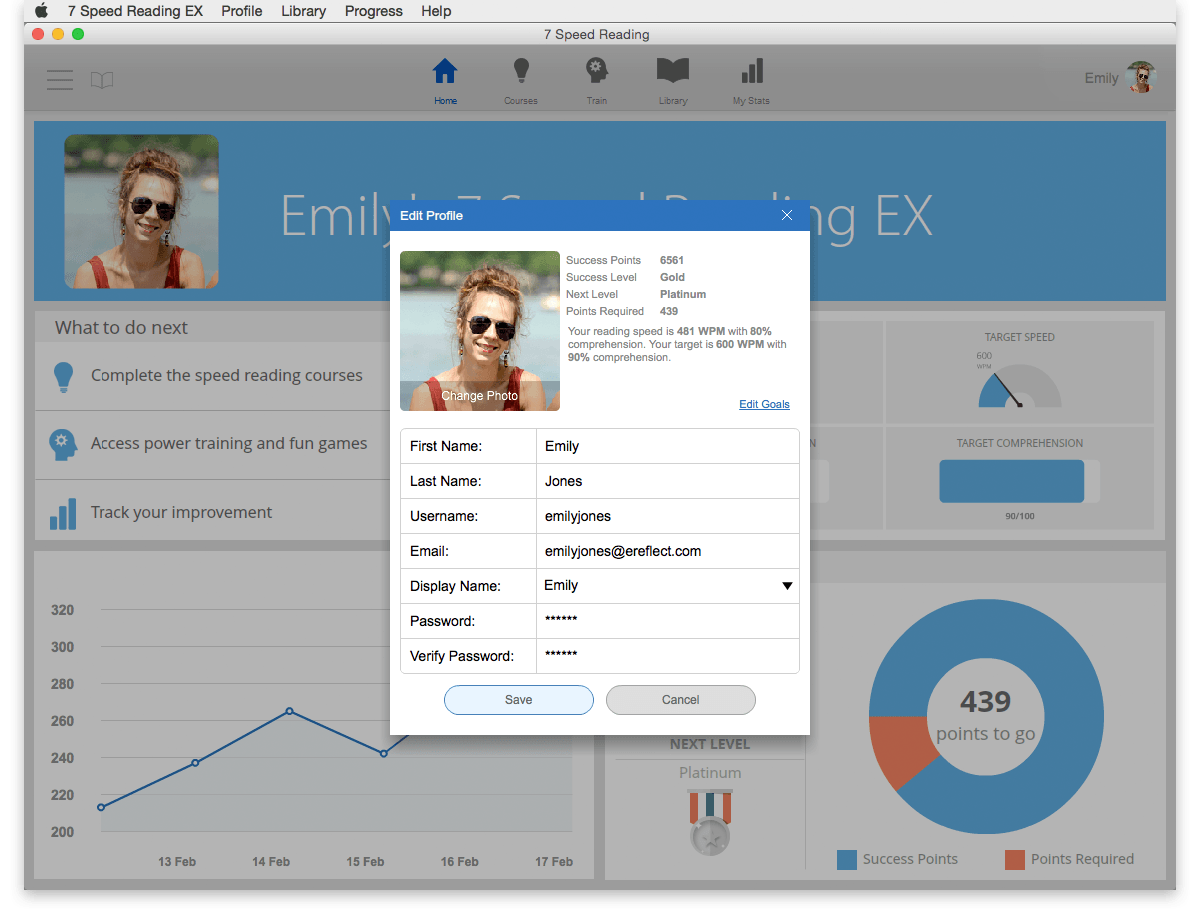Open the Progress menu in menu bar

click(x=374, y=11)
